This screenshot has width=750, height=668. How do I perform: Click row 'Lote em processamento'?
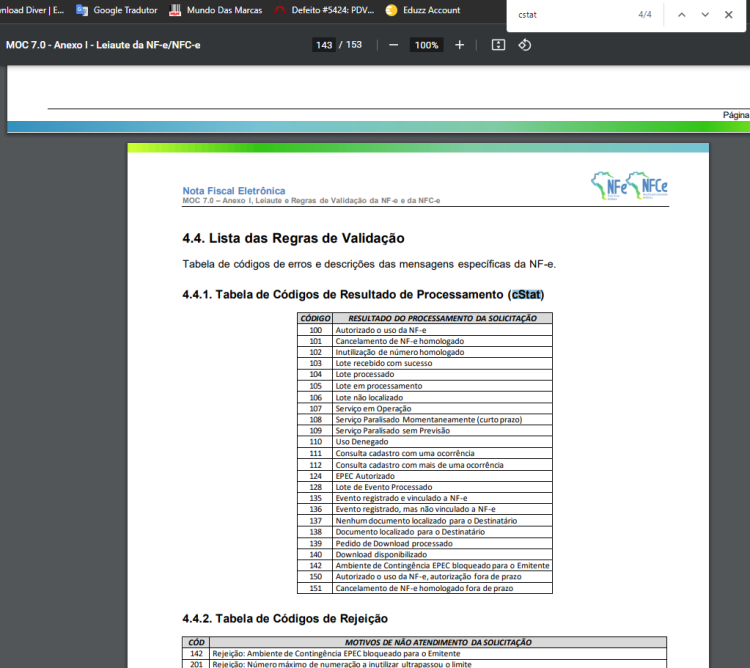[425, 386]
